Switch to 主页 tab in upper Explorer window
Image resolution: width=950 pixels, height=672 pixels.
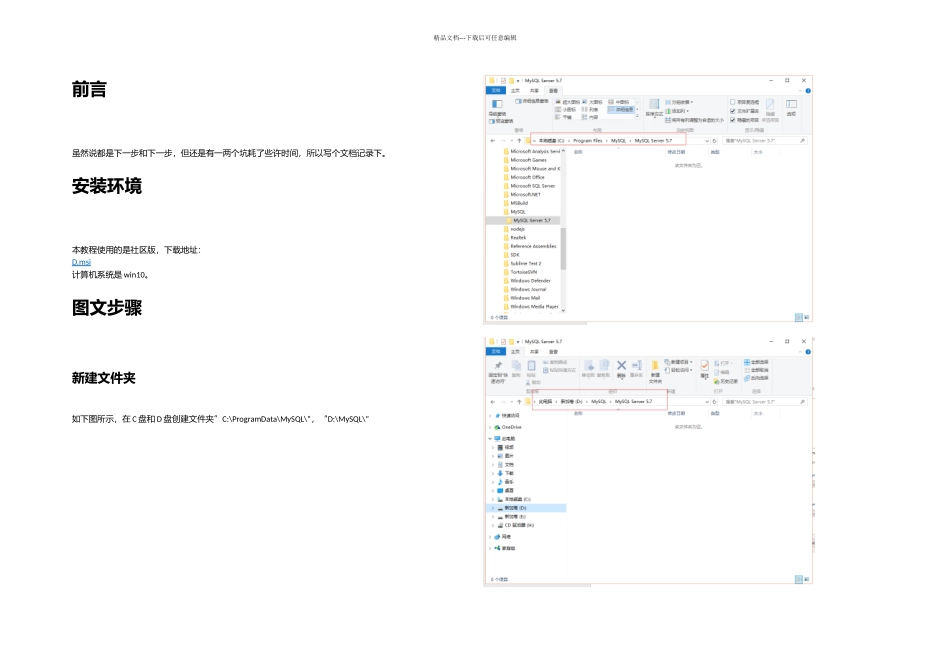pos(515,90)
